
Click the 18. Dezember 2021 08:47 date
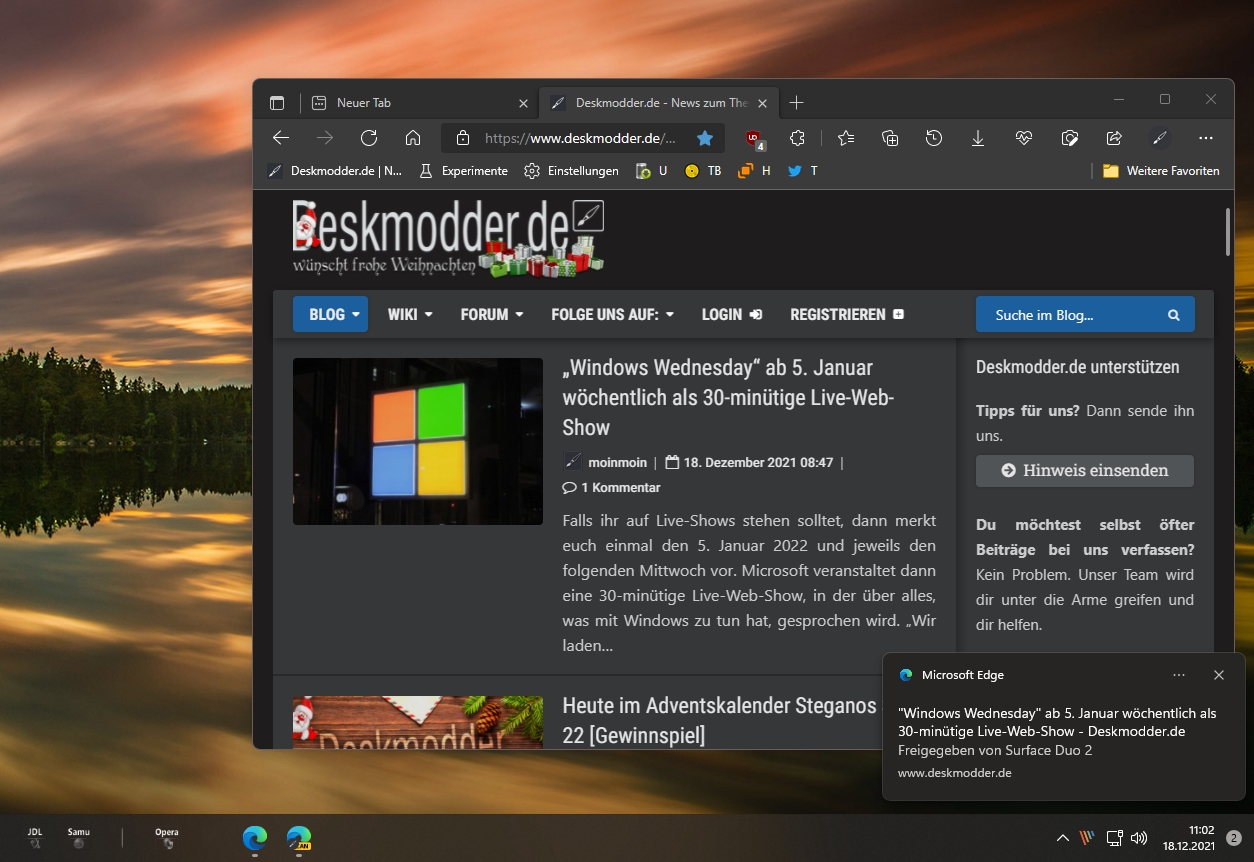coord(758,462)
